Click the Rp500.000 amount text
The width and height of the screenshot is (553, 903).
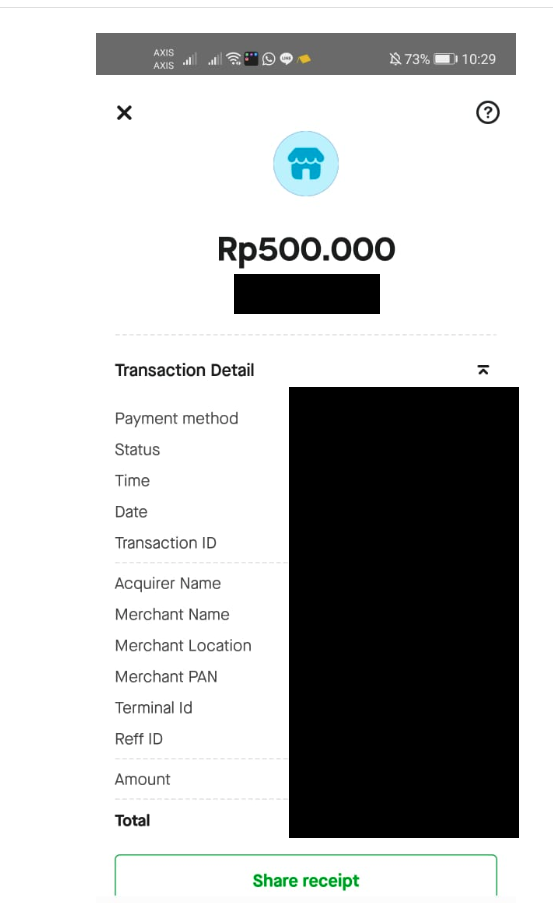pos(306,249)
